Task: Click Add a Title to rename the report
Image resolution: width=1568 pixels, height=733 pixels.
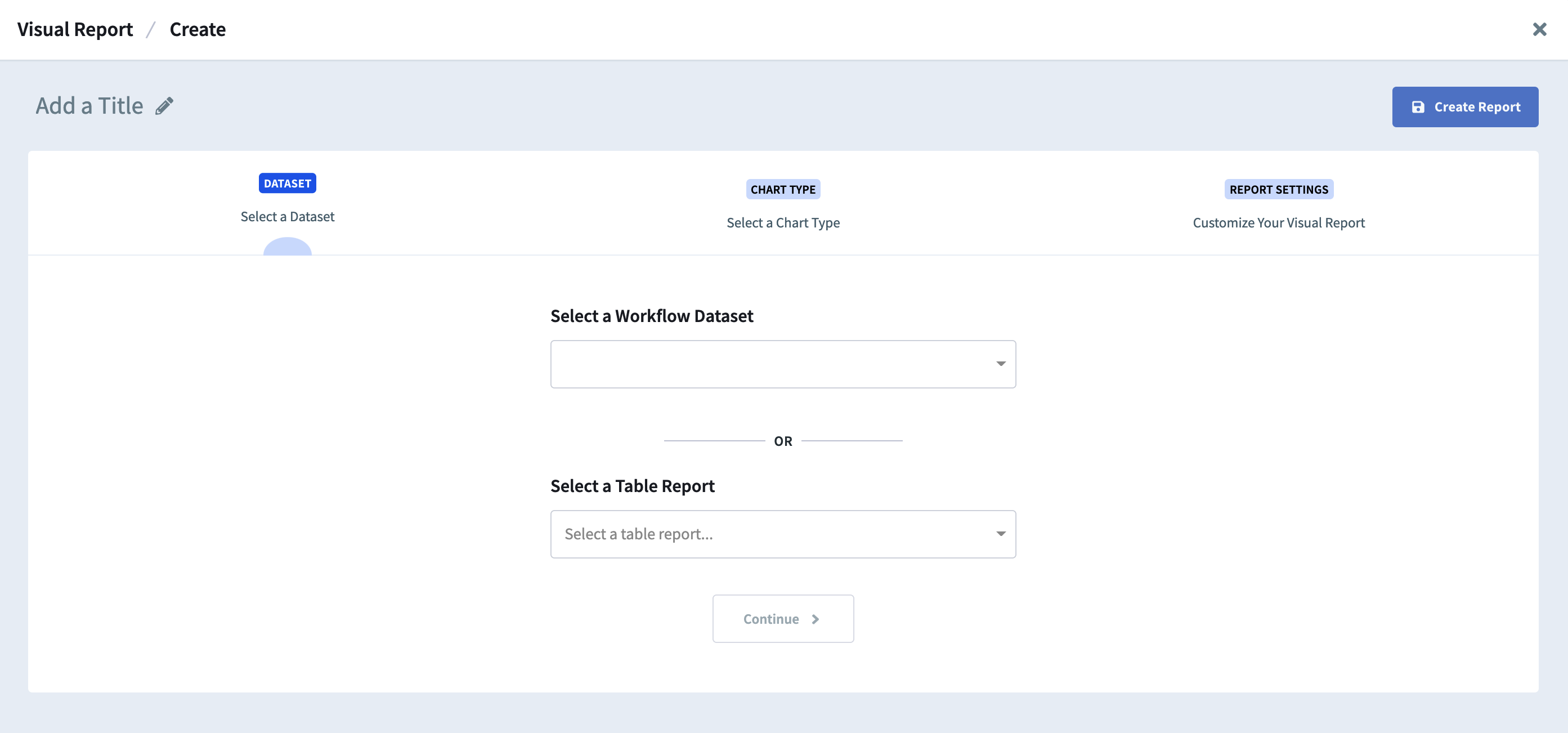Action: pyautogui.click(x=89, y=105)
